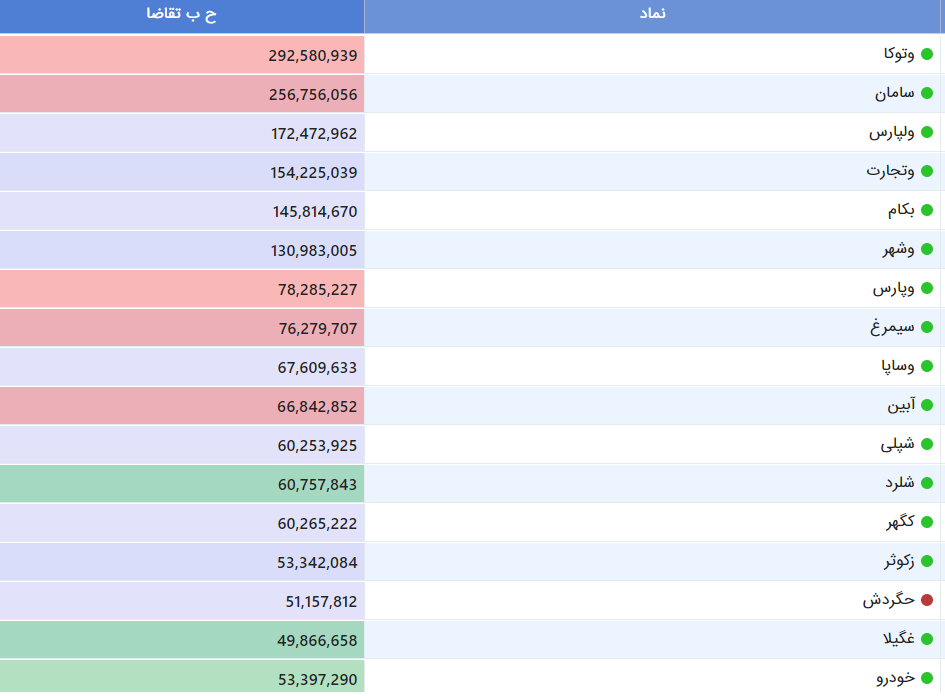The image size is (945, 696).
Task: Select the value 66,842,852
Action: point(318,407)
